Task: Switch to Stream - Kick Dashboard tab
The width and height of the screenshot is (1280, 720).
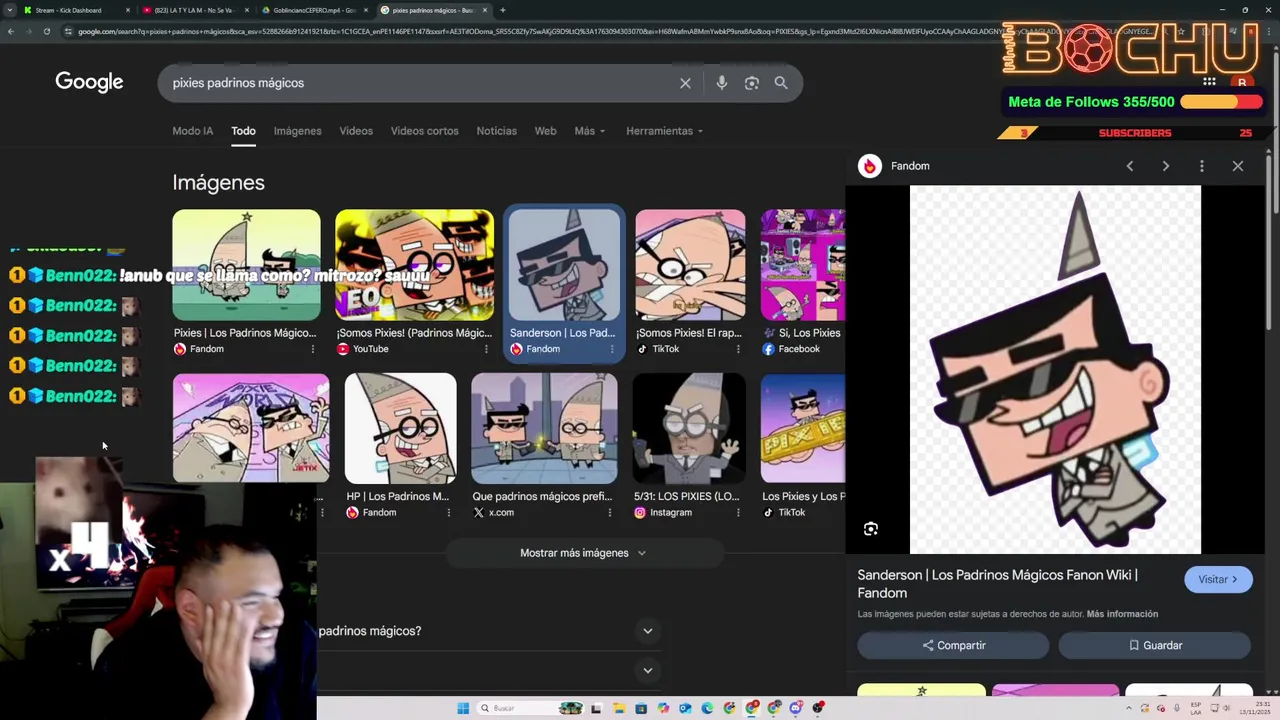Action: (x=74, y=10)
